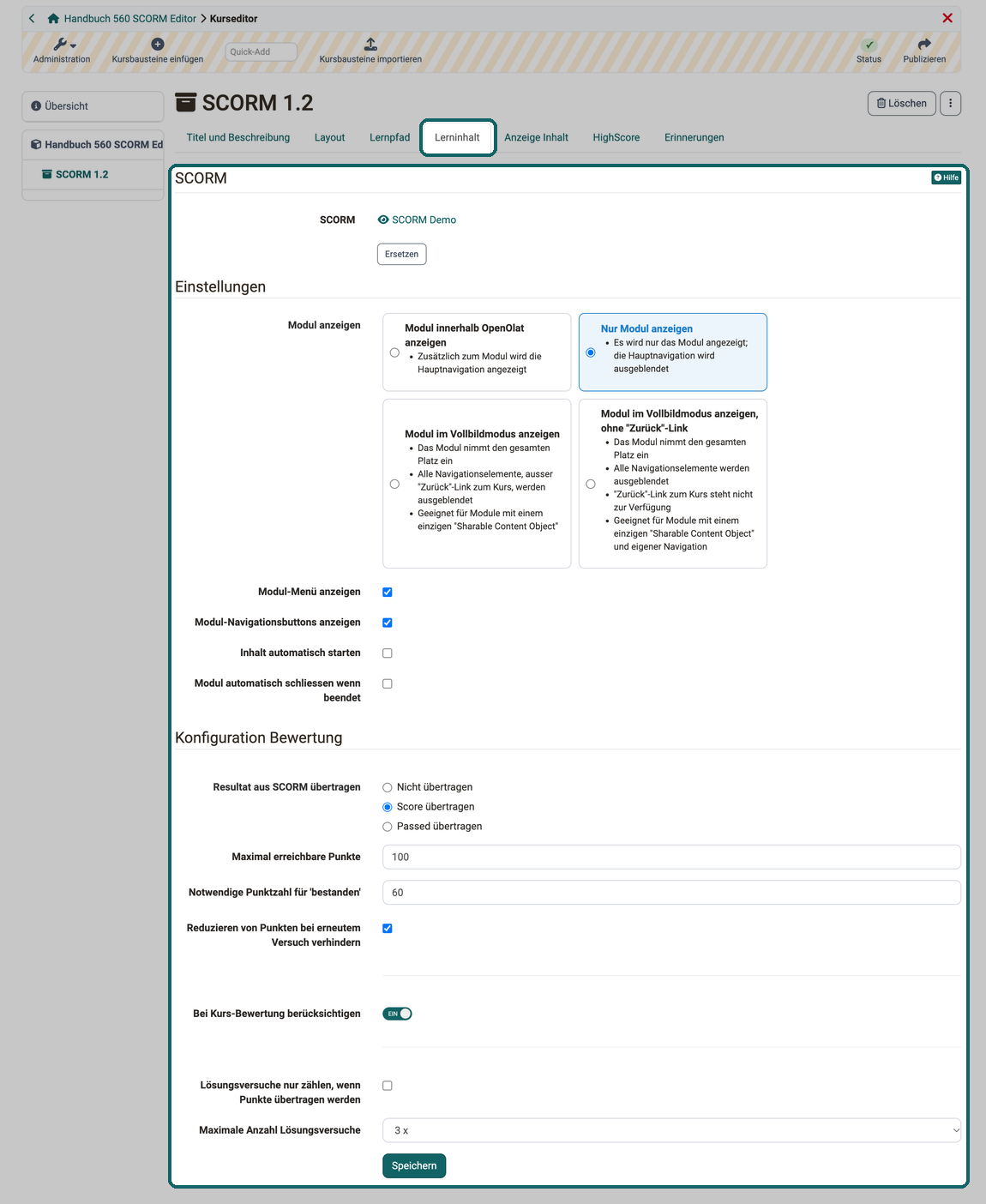Open the Lernpfad tab
Image resolution: width=986 pixels, height=1204 pixels.
tap(390, 137)
